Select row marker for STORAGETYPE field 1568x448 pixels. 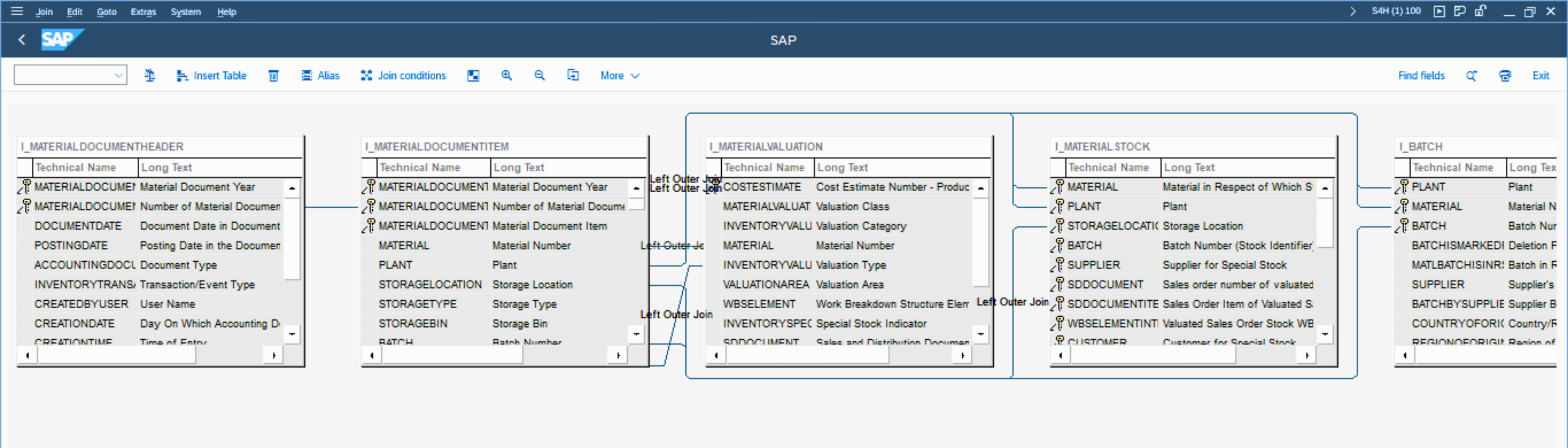click(369, 304)
